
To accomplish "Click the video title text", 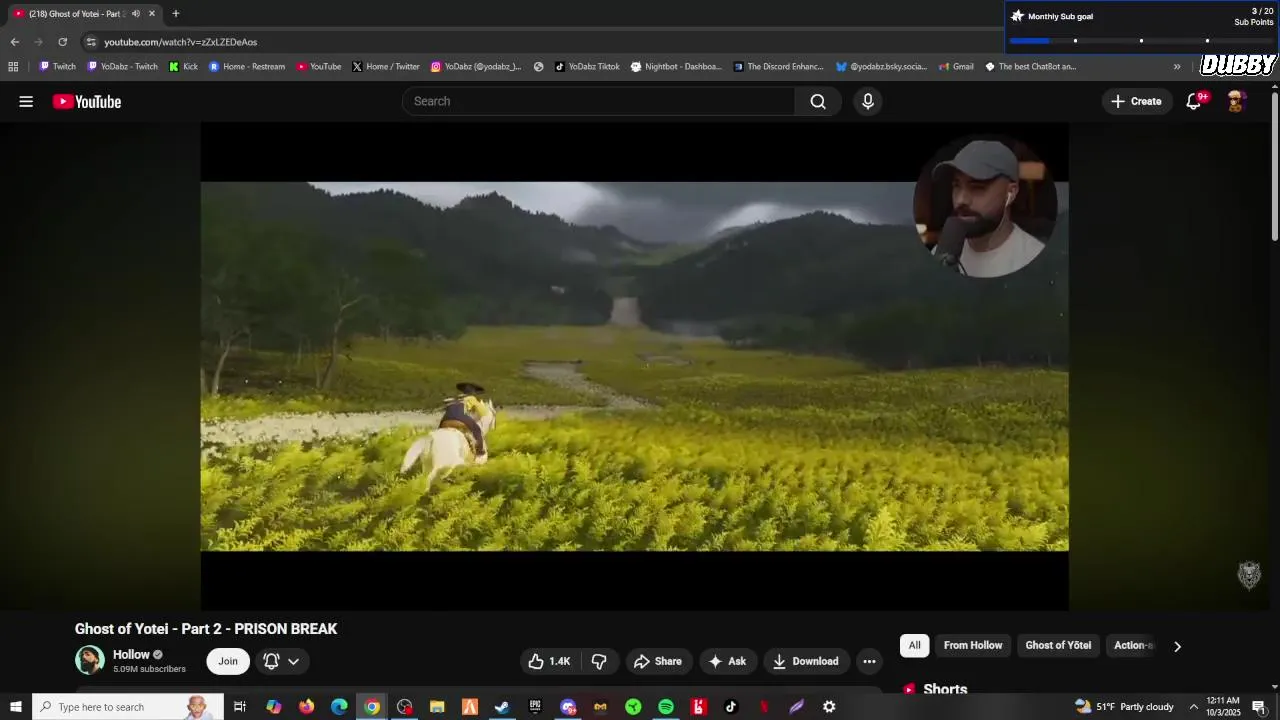I will coord(206,629).
